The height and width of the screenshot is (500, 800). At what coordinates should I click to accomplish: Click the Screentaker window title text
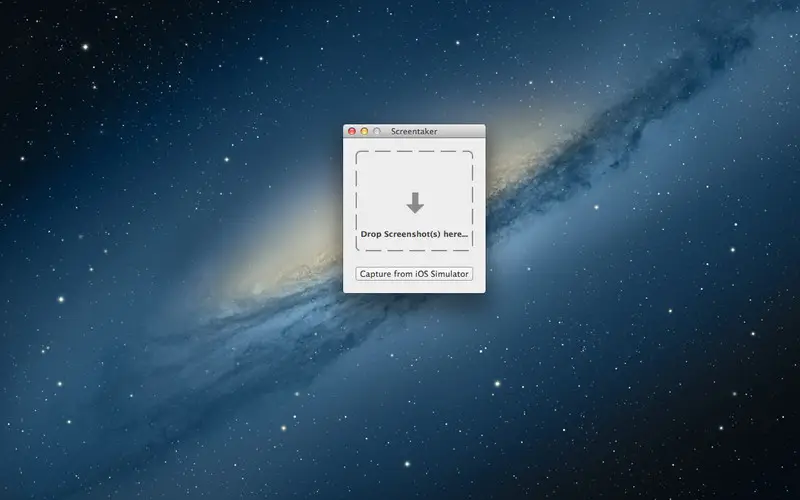tap(414, 131)
